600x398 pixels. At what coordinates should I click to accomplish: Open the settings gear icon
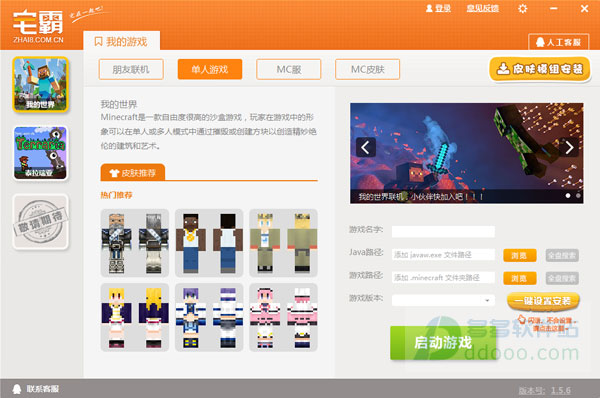click(x=522, y=8)
